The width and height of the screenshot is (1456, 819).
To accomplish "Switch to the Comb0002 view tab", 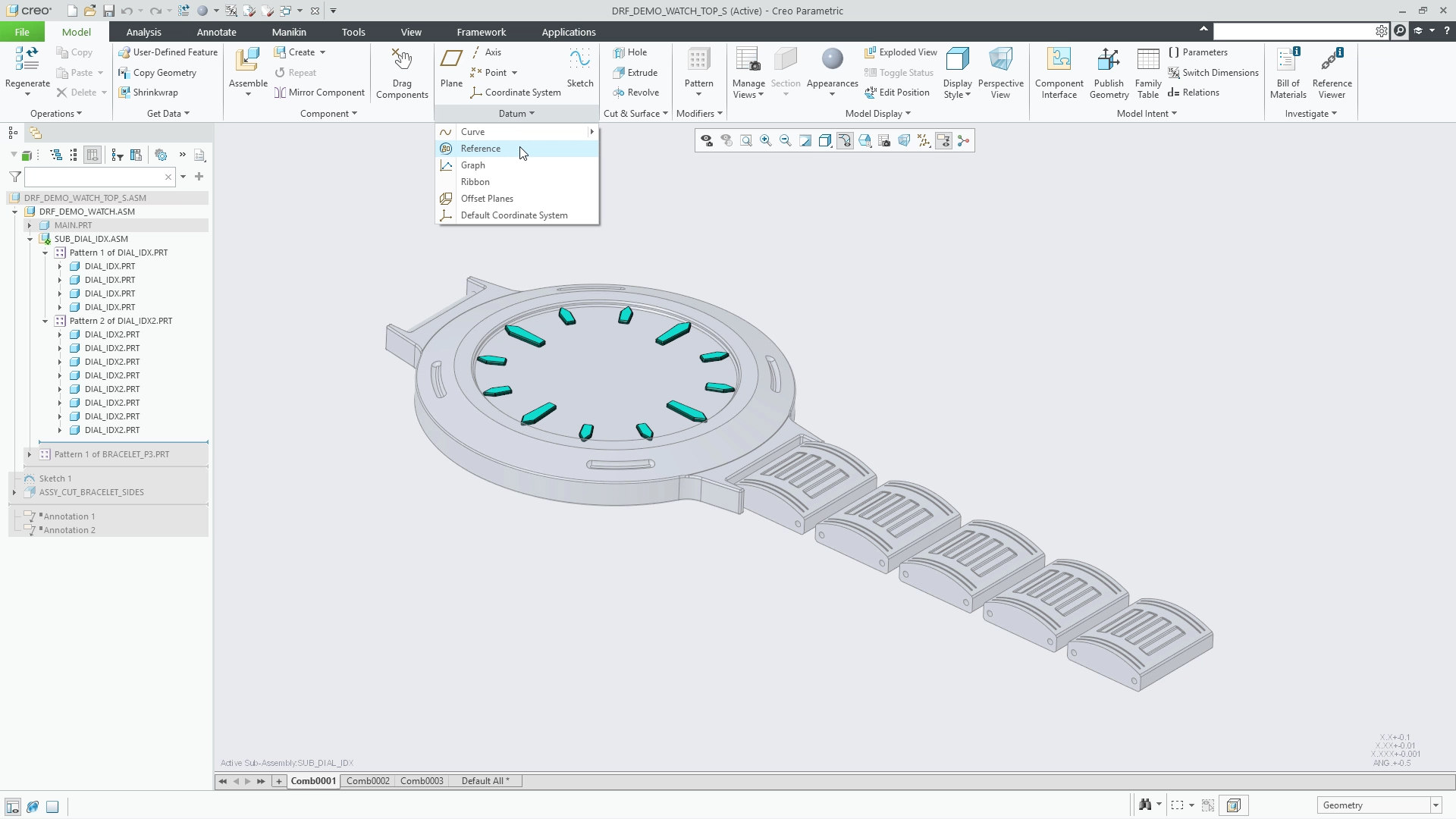I will (x=368, y=781).
